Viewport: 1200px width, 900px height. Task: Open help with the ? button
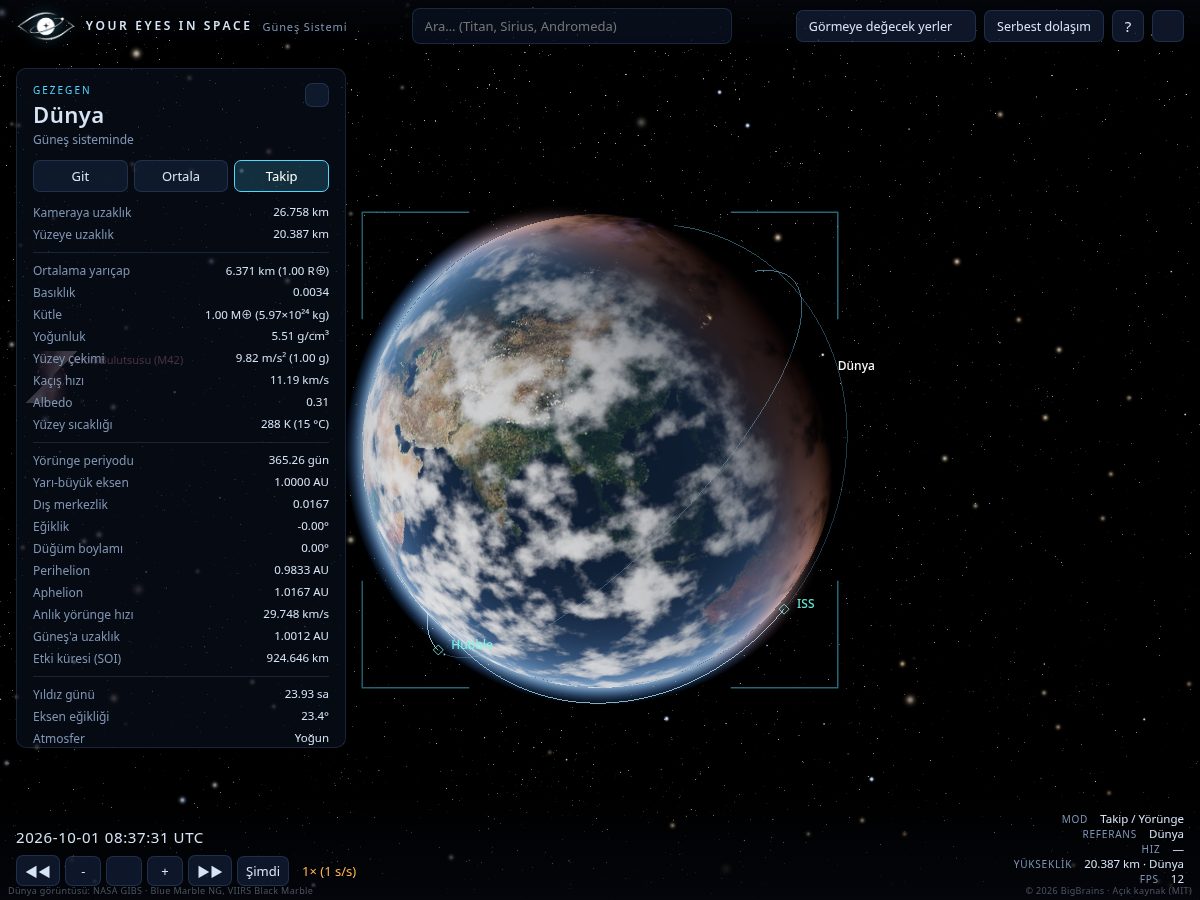[1128, 26]
